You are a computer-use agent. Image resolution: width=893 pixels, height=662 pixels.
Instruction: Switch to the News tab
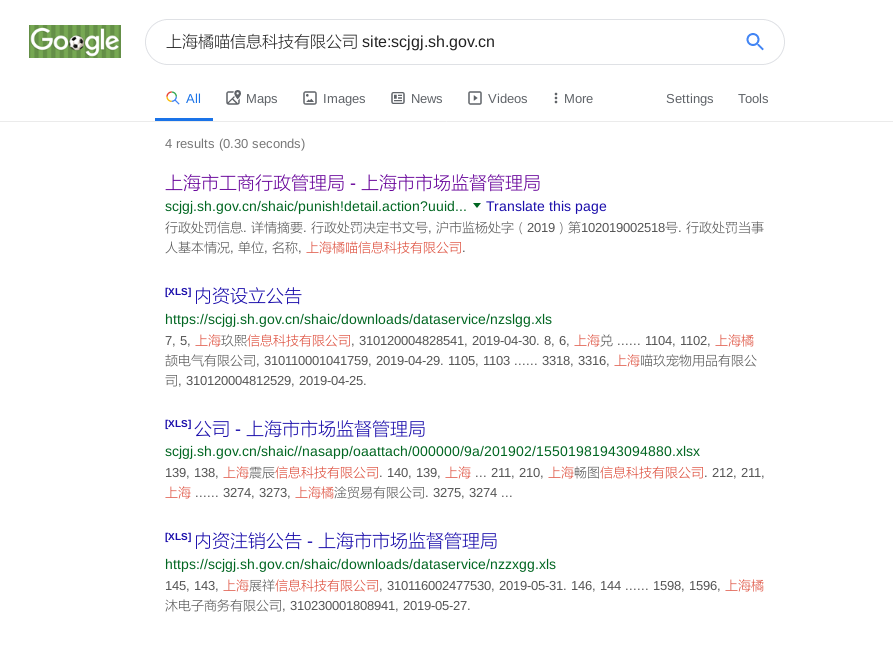(426, 98)
